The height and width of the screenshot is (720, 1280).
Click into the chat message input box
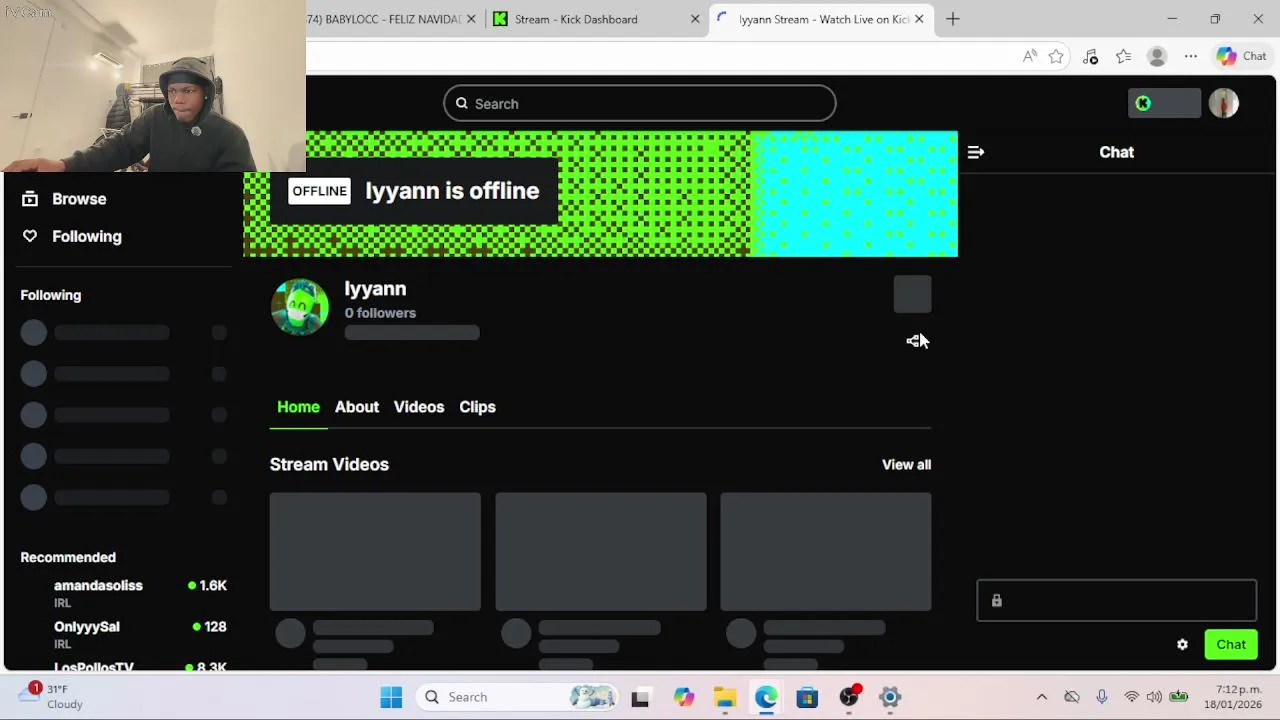pyautogui.click(x=1116, y=600)
